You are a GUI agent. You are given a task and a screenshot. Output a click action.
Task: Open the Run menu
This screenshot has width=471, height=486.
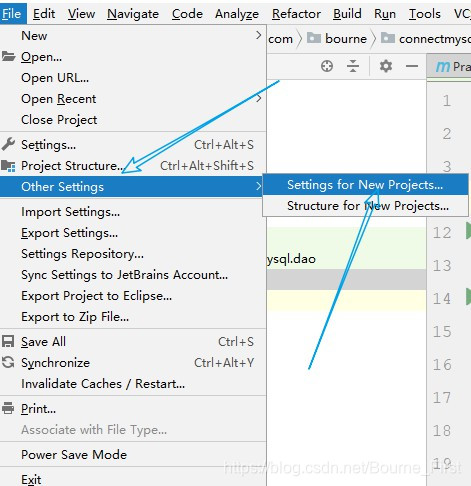[385, 14]
